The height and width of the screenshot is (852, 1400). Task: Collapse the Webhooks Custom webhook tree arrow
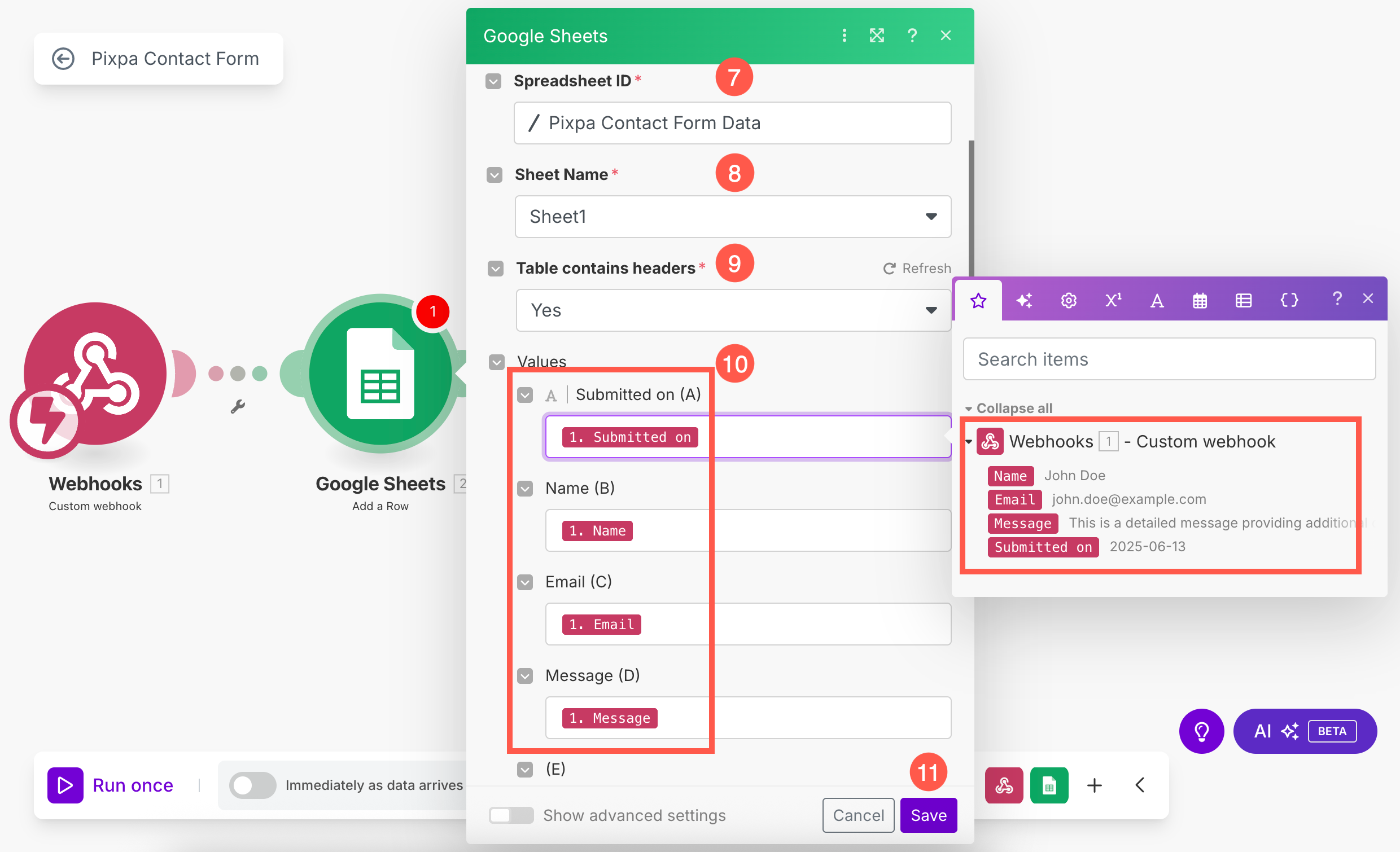[x=969, y=441]
